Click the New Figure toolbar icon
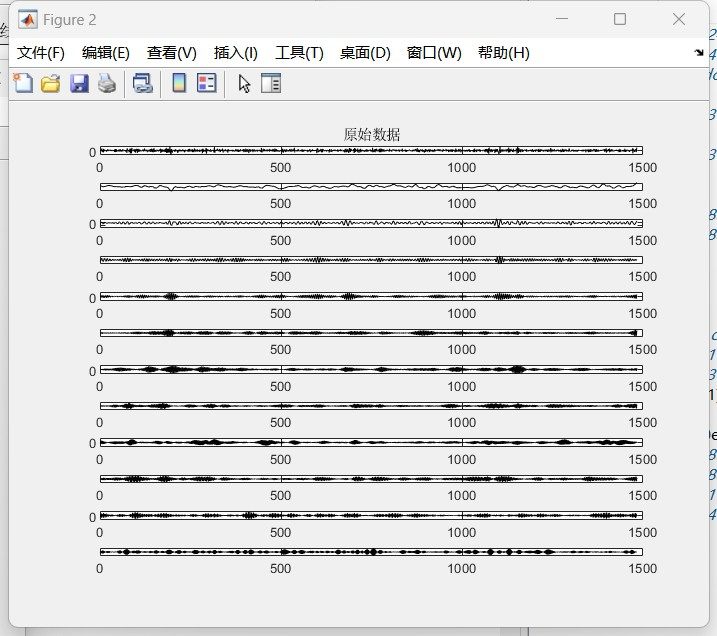 [x=23, y=84]
